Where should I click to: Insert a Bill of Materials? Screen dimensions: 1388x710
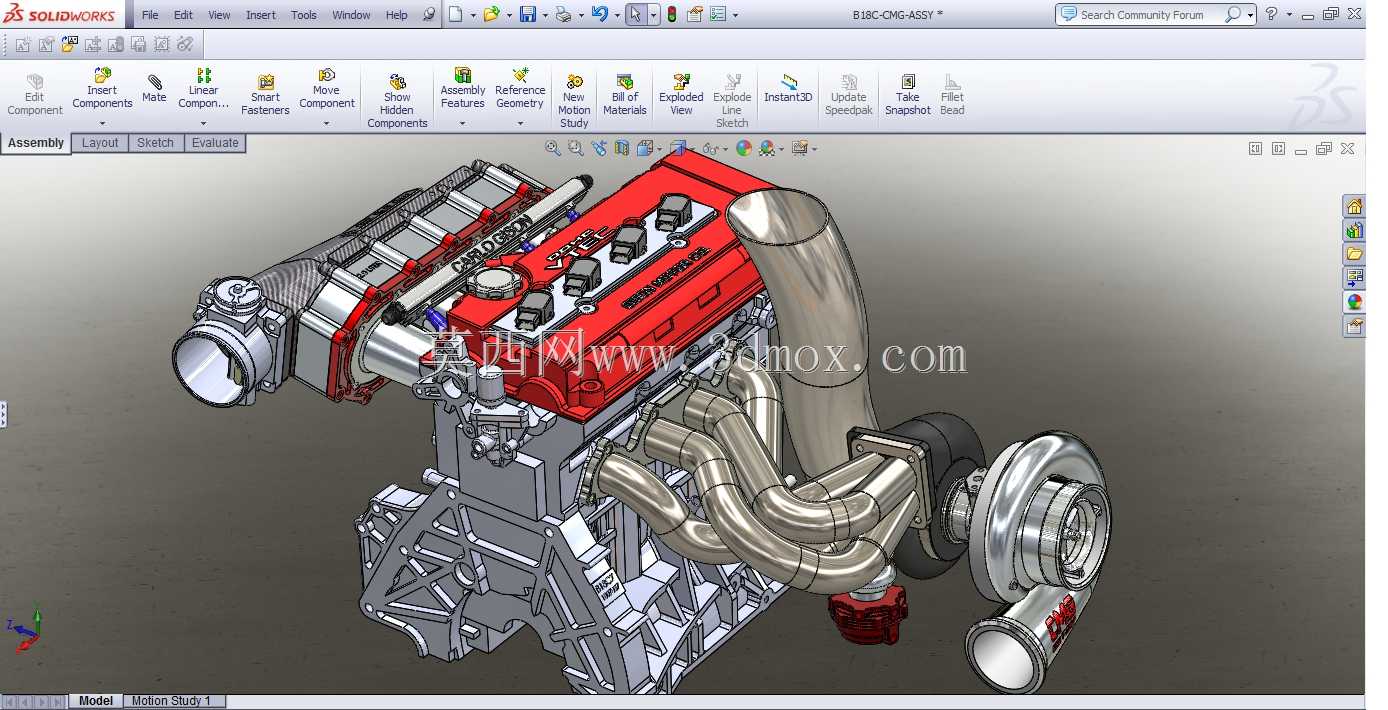(x=625, y=96)
